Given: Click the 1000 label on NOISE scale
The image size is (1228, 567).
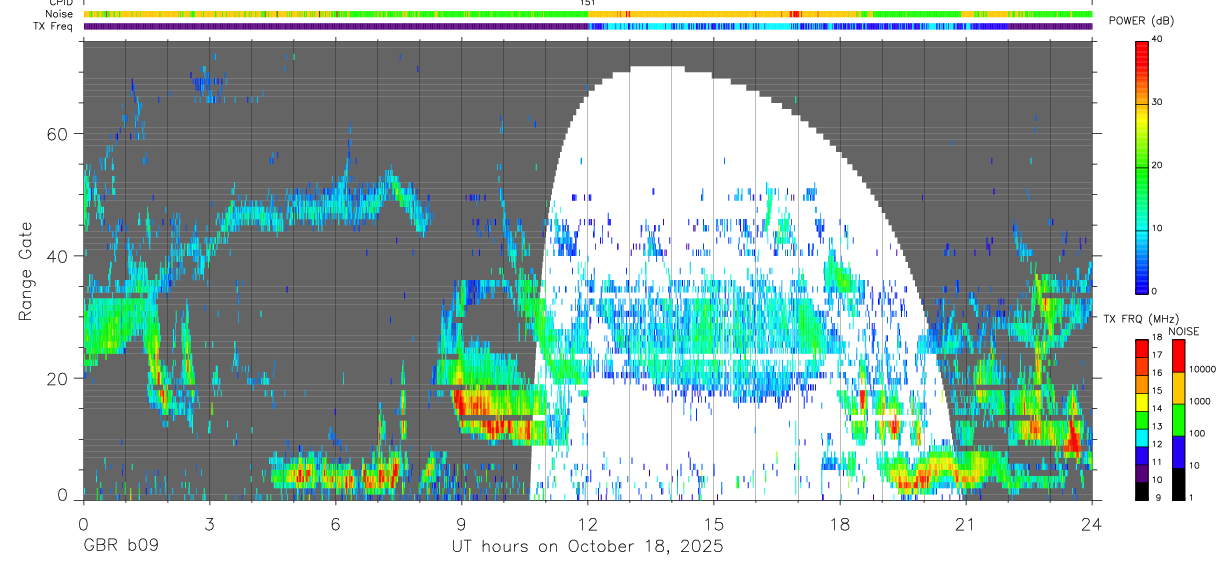Looking at the screenshot, I should coord(1199,401).
